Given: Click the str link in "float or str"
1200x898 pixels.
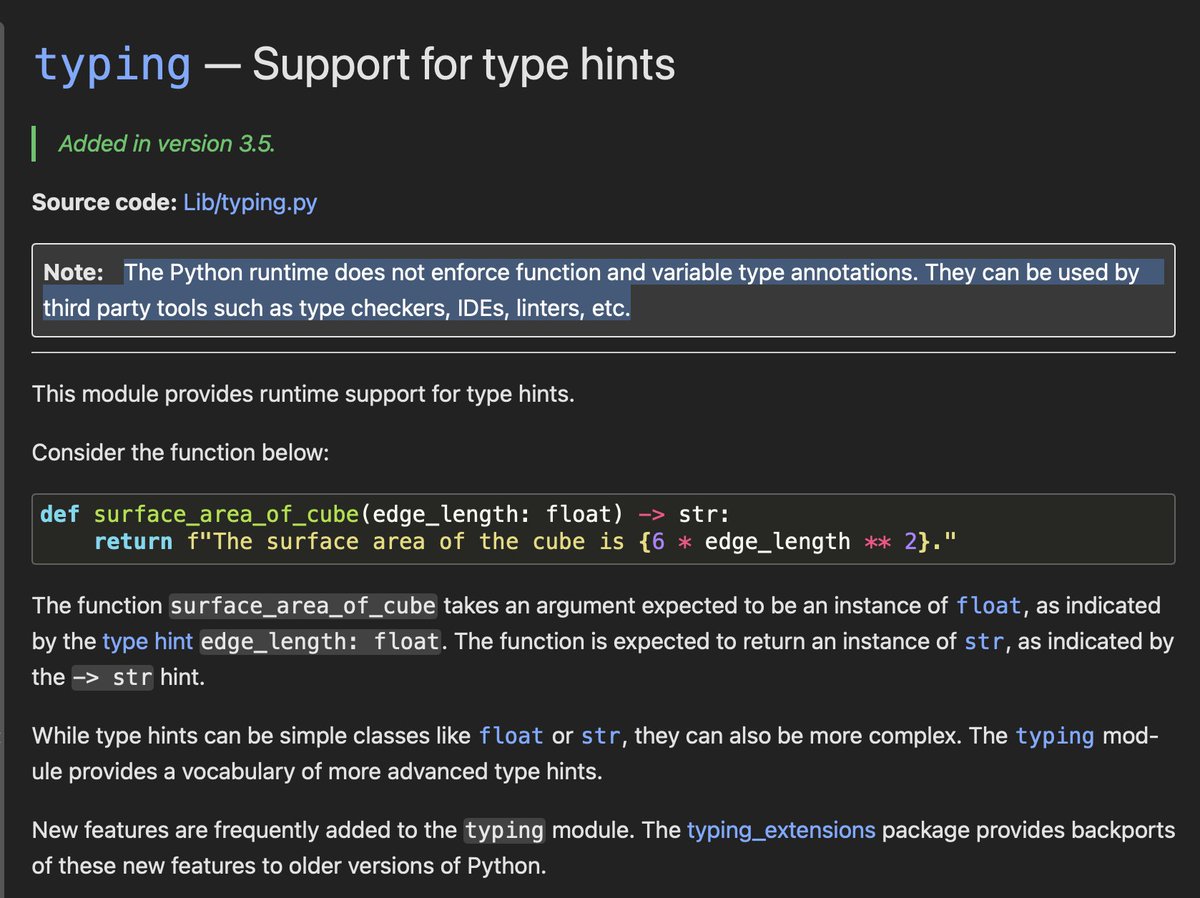Looking at the screenshot, I should (x=600, y=736).
